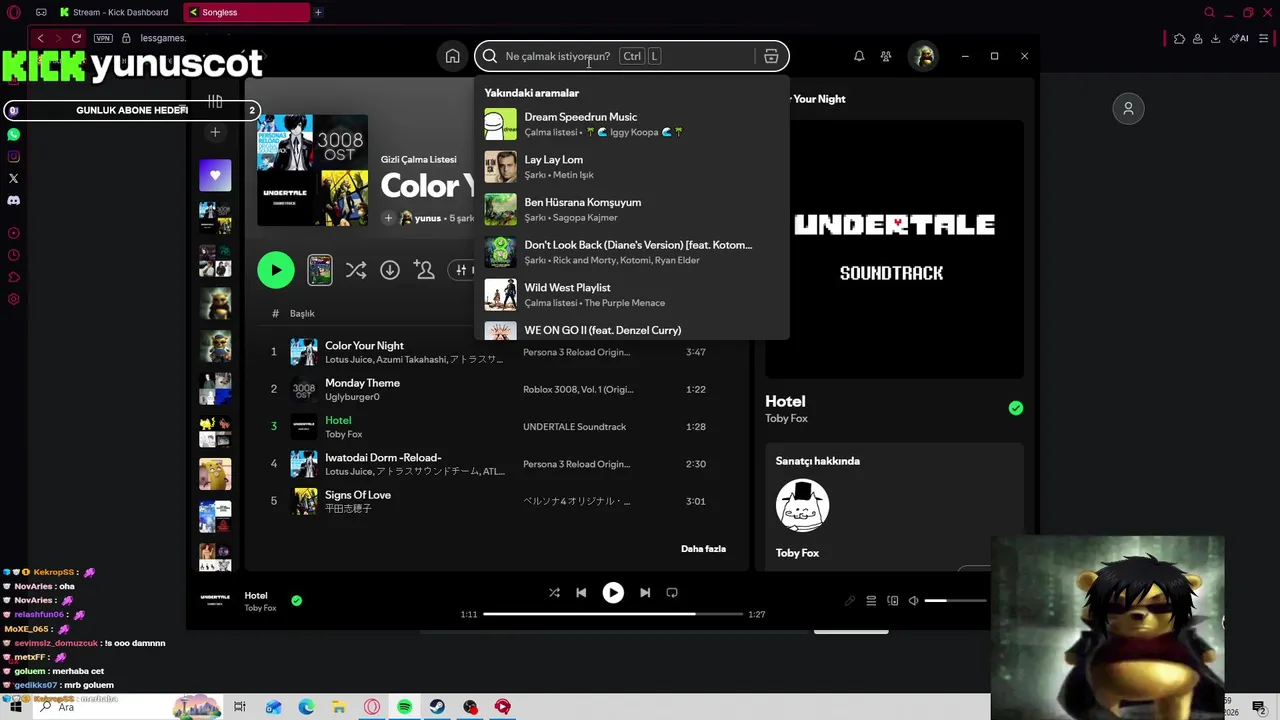Toggle the repeat button in player
Viewport: 1280px width, 720px height.
click(x=672, y=593)
